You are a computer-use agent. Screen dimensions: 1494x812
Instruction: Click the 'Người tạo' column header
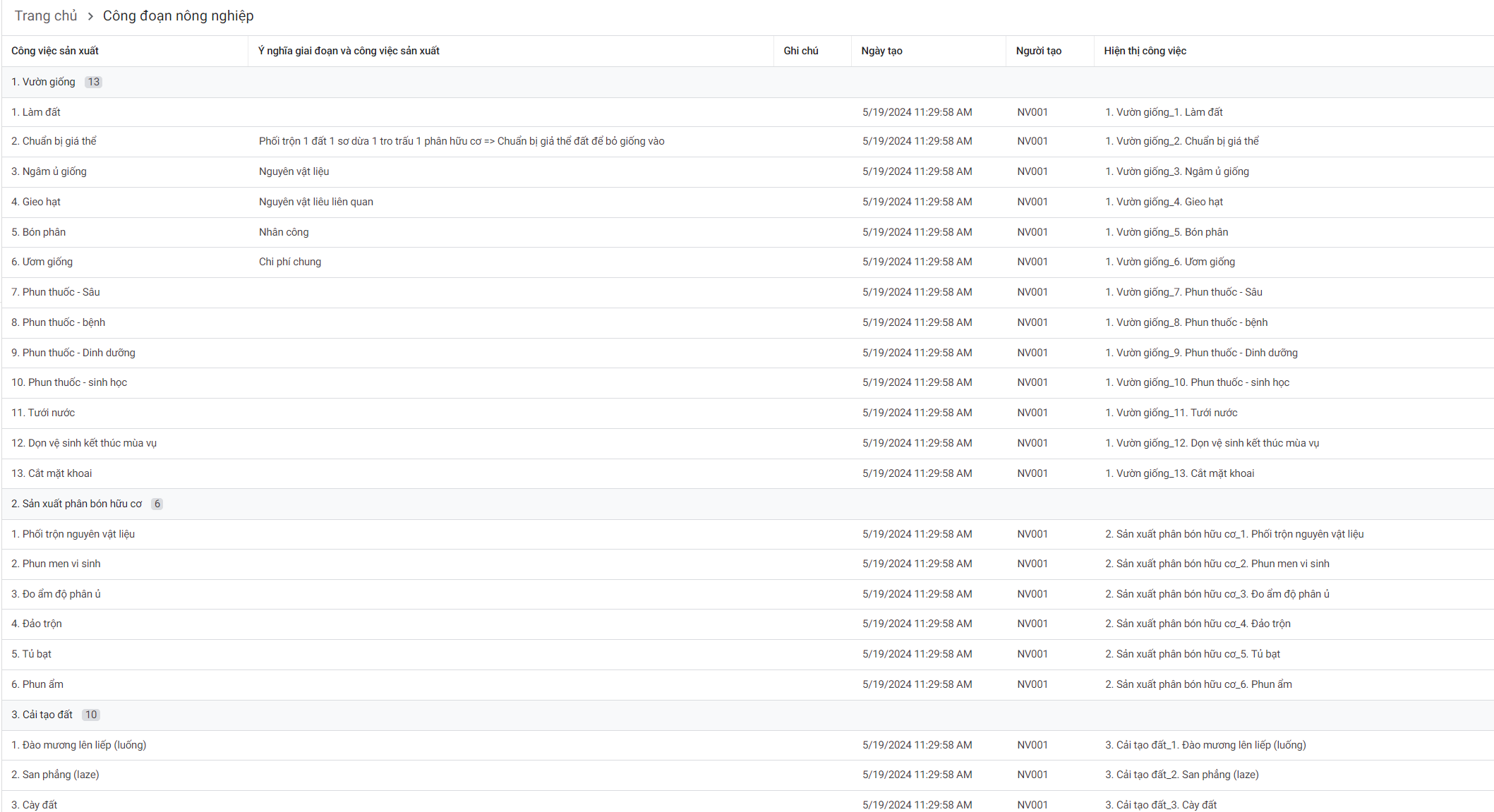[1038, 51]
